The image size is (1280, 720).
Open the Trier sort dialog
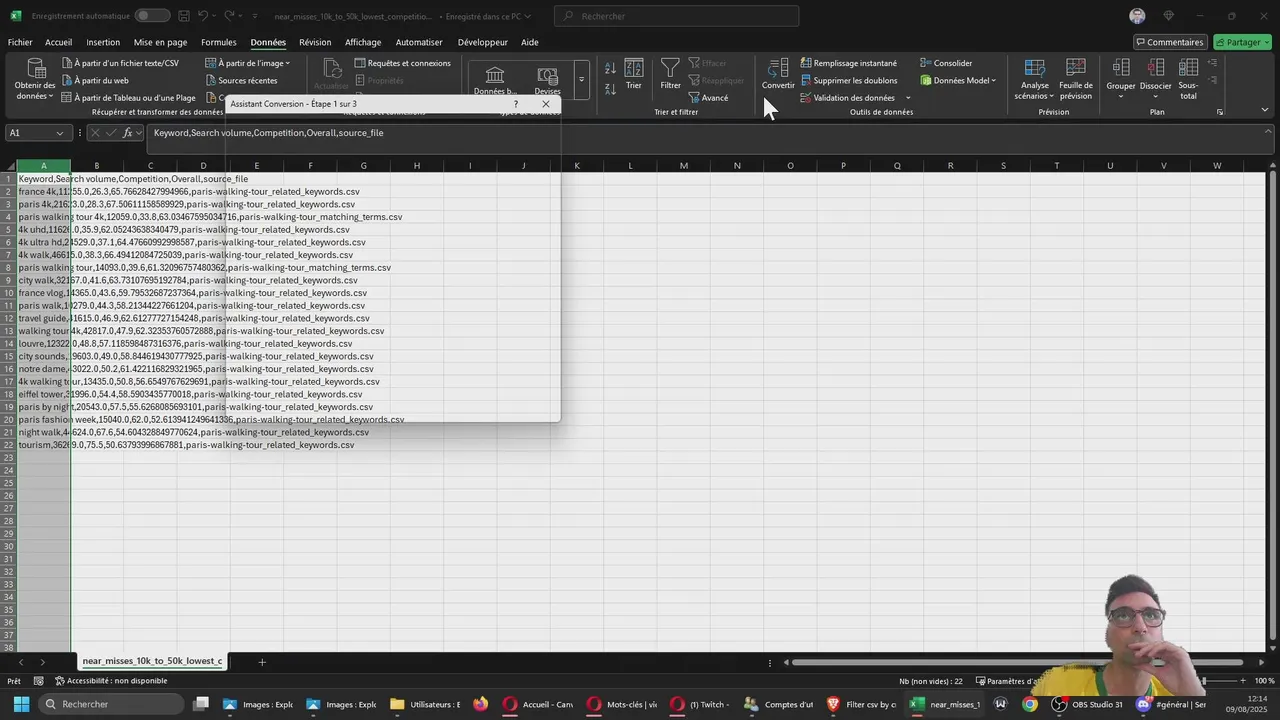point(634,75)
